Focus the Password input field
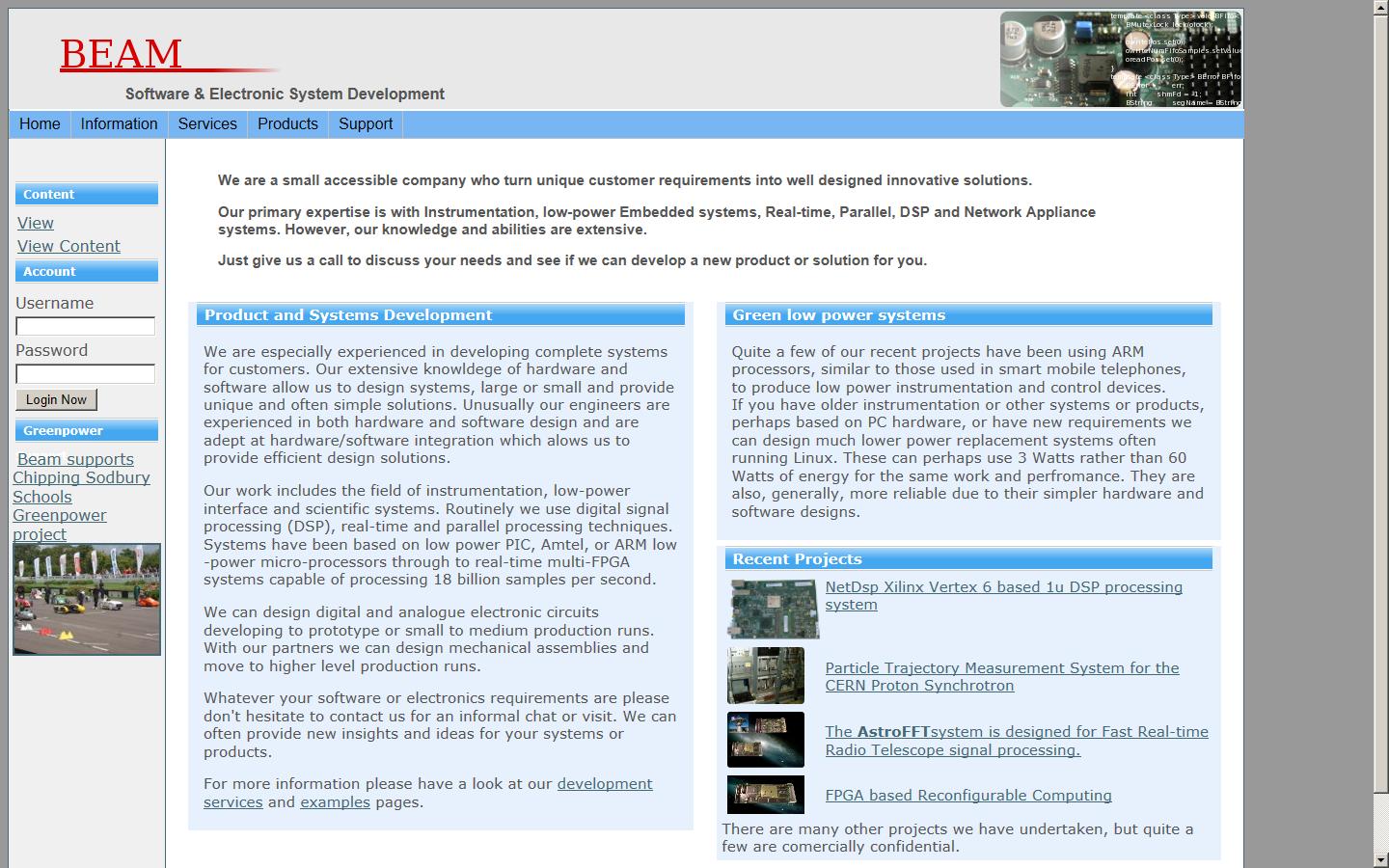Image resolution: width=1389 pixels, height=868 pixels. point(85,373)
